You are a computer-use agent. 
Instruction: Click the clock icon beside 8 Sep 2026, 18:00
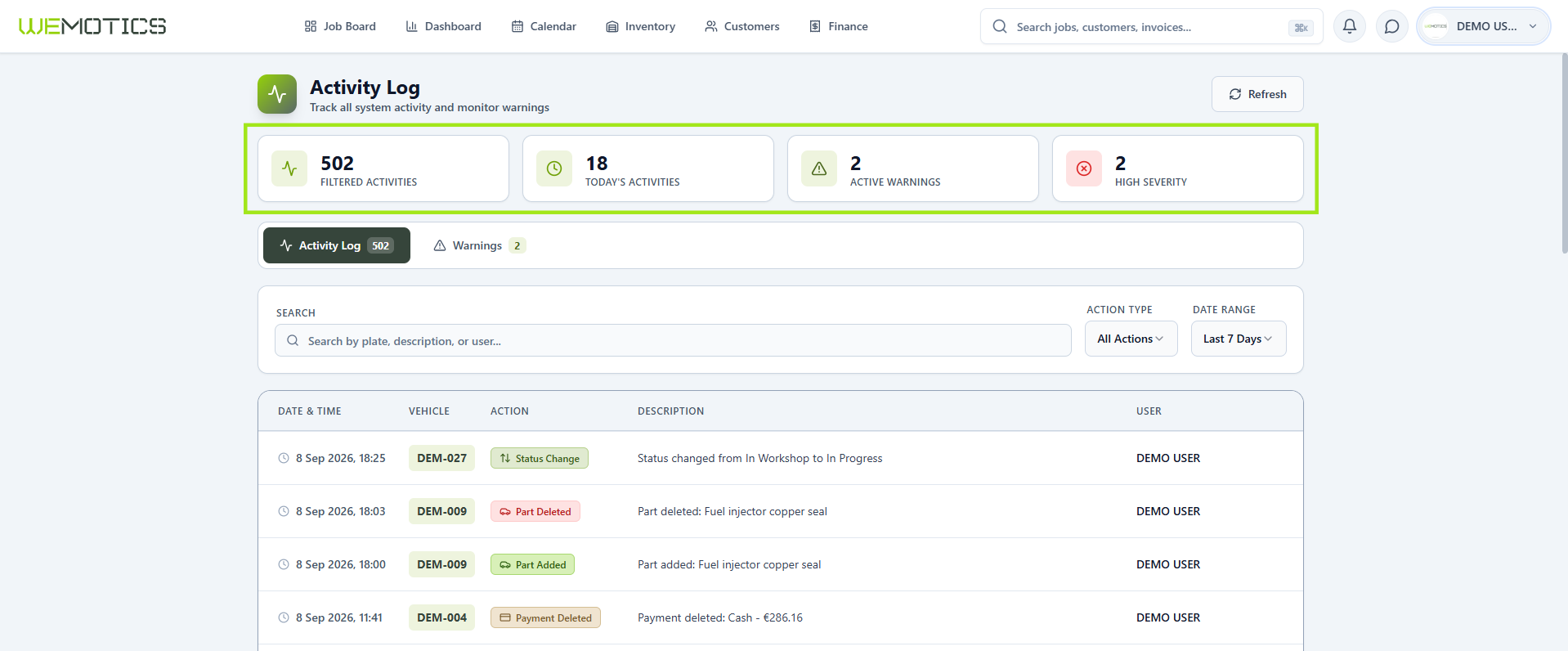[284, 564]
